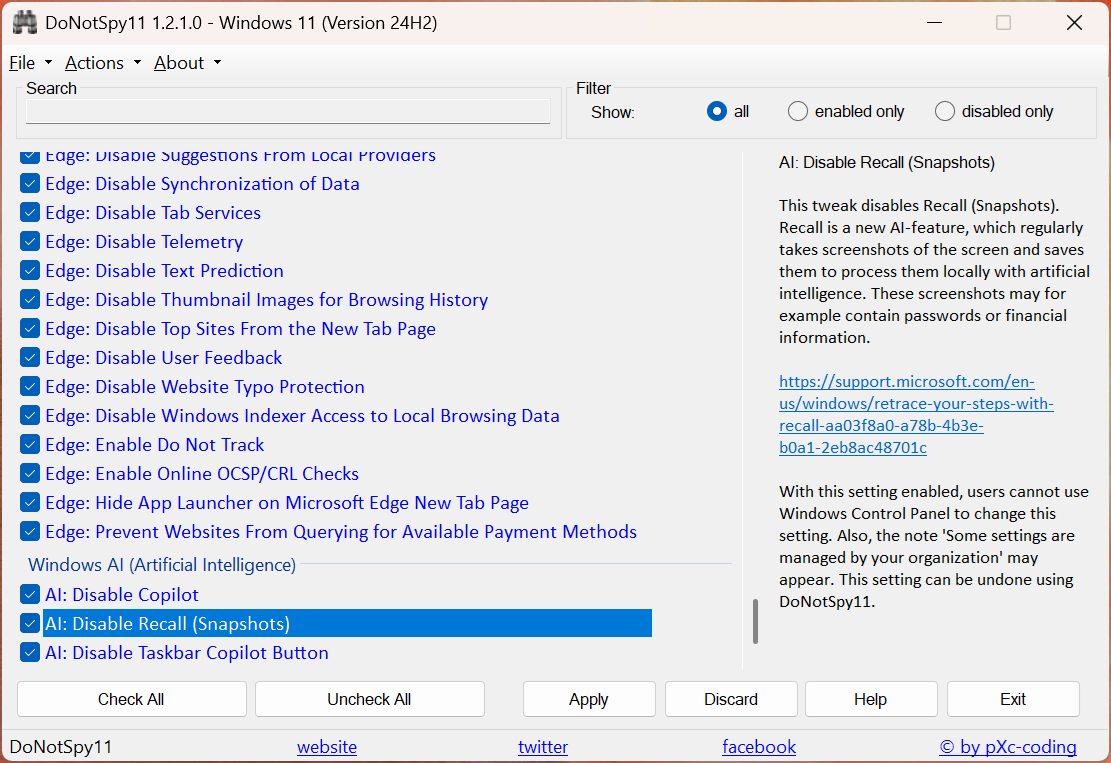1111x763 pixels.
Task: Click the Search input field
Action: click(x=288, y=111)
